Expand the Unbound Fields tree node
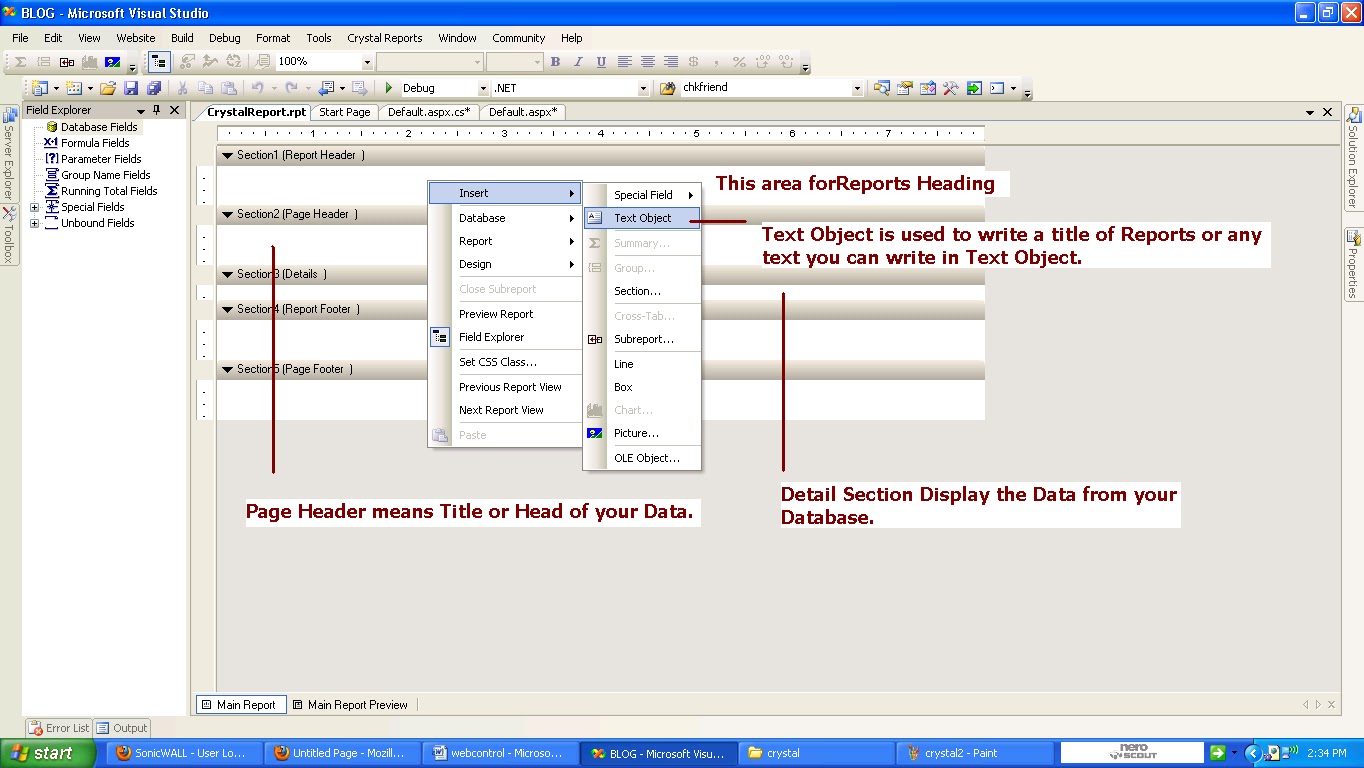 pyautogui.click(x=35, y=223)
